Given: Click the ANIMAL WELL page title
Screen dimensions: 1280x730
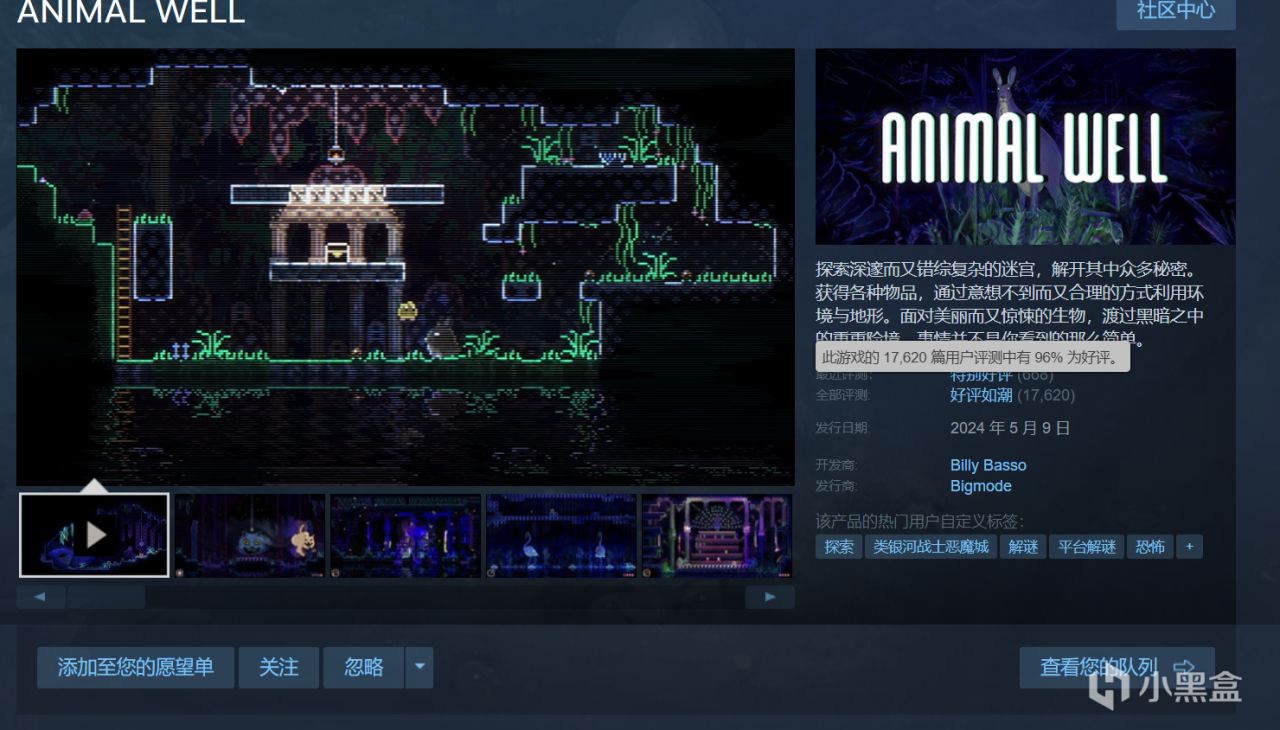Looking at the screenshot, I should pyautogui.click(x=131, y=11).
